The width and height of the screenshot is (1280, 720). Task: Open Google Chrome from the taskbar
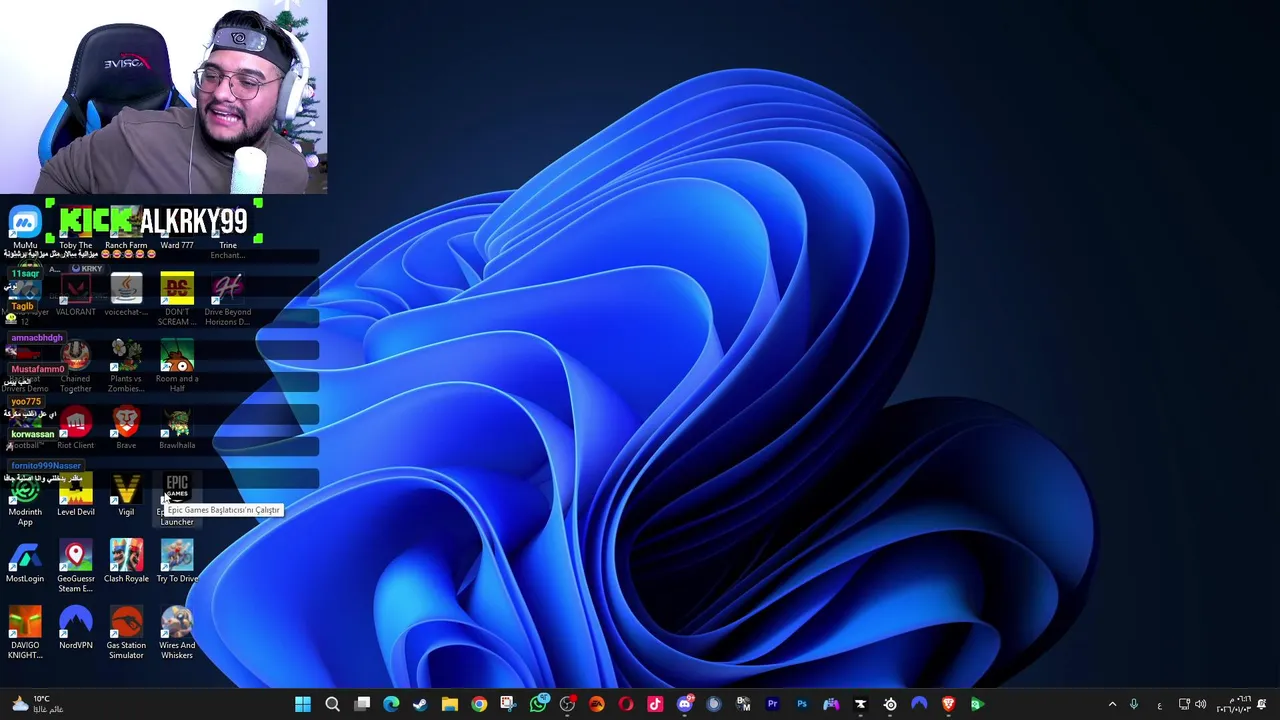click(x=479, y=704)
